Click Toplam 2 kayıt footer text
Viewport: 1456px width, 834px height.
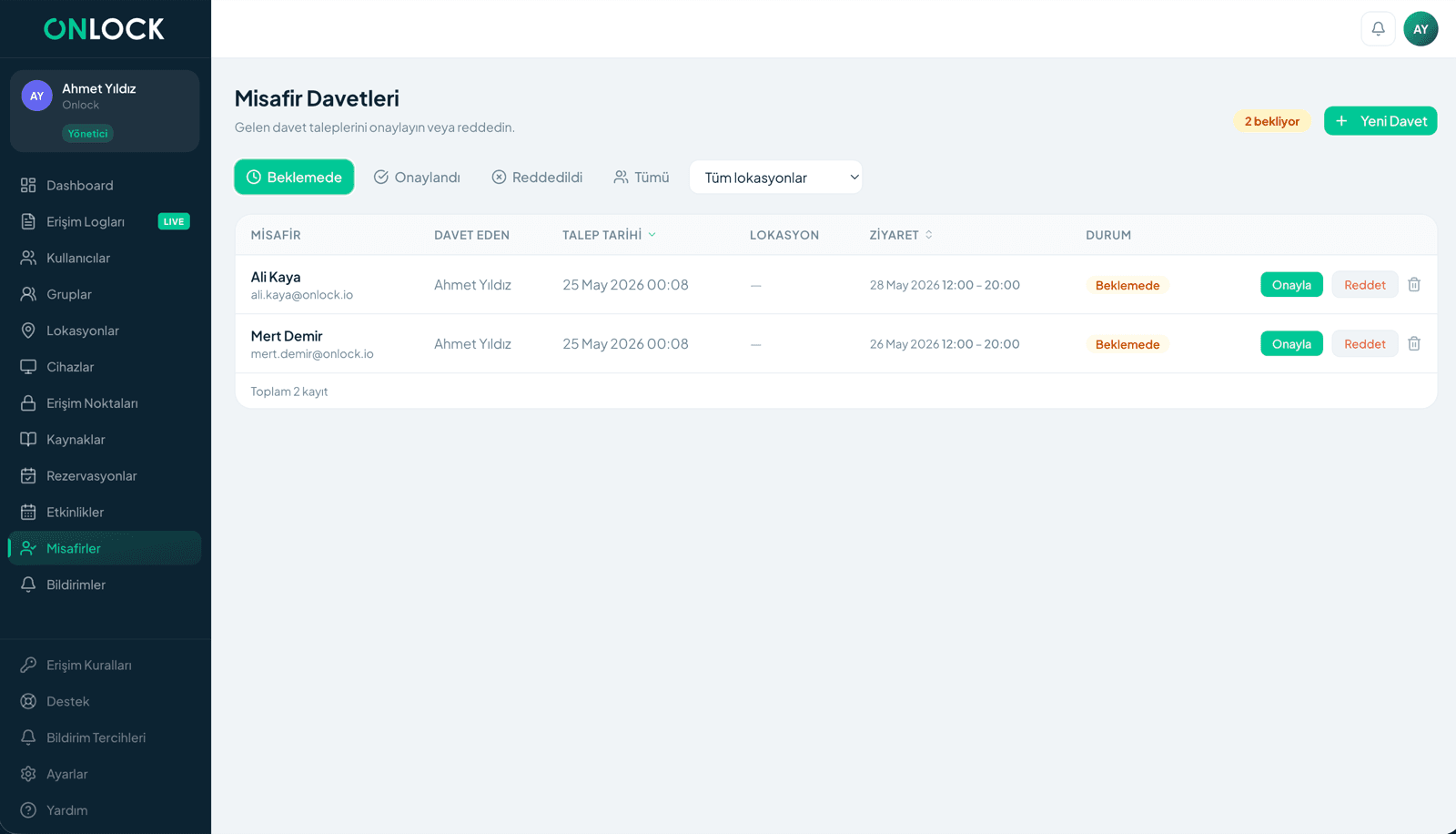(289, 392)
